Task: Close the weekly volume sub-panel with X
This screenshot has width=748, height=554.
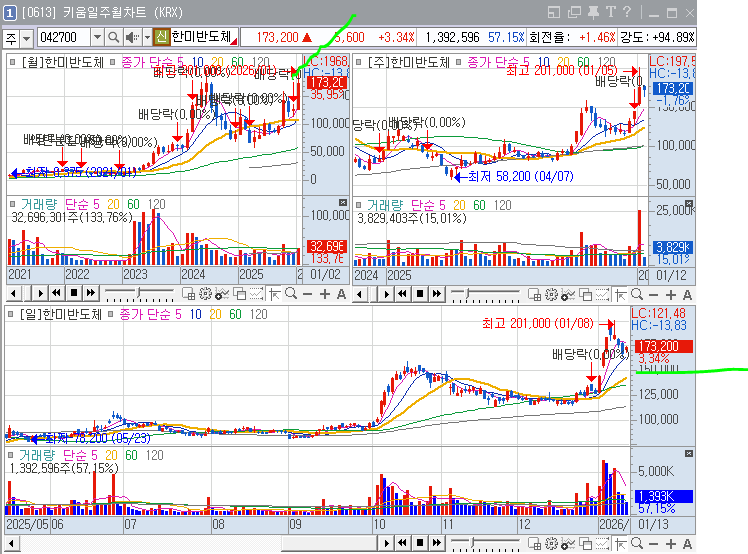Action: coord(689,203)
